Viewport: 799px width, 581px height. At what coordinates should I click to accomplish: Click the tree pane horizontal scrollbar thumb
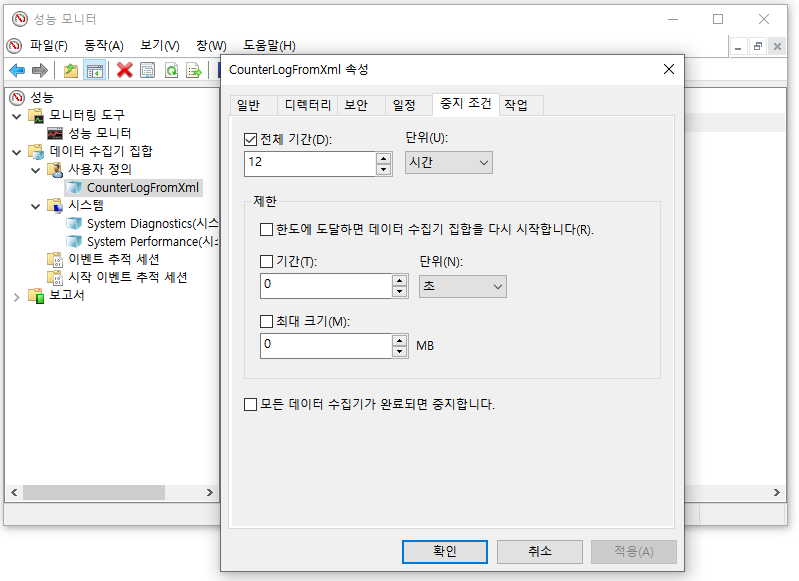94,492
